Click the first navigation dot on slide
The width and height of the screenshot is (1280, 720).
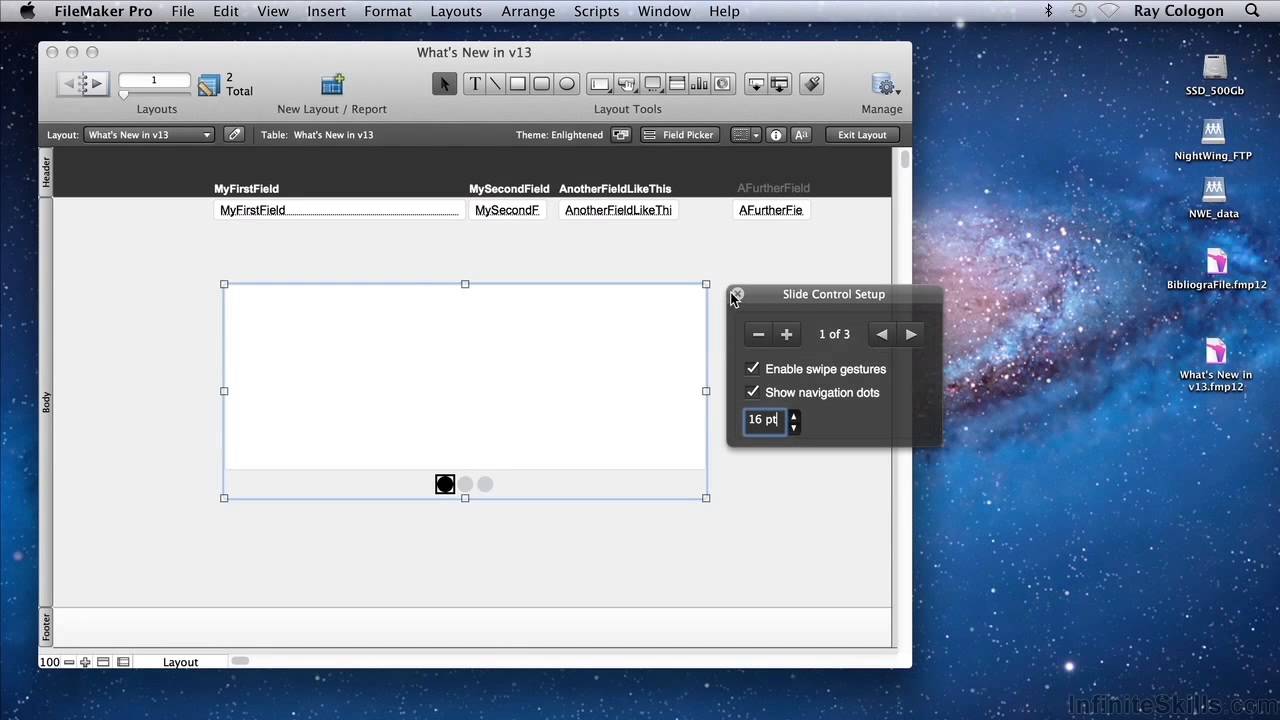[445, 484]
